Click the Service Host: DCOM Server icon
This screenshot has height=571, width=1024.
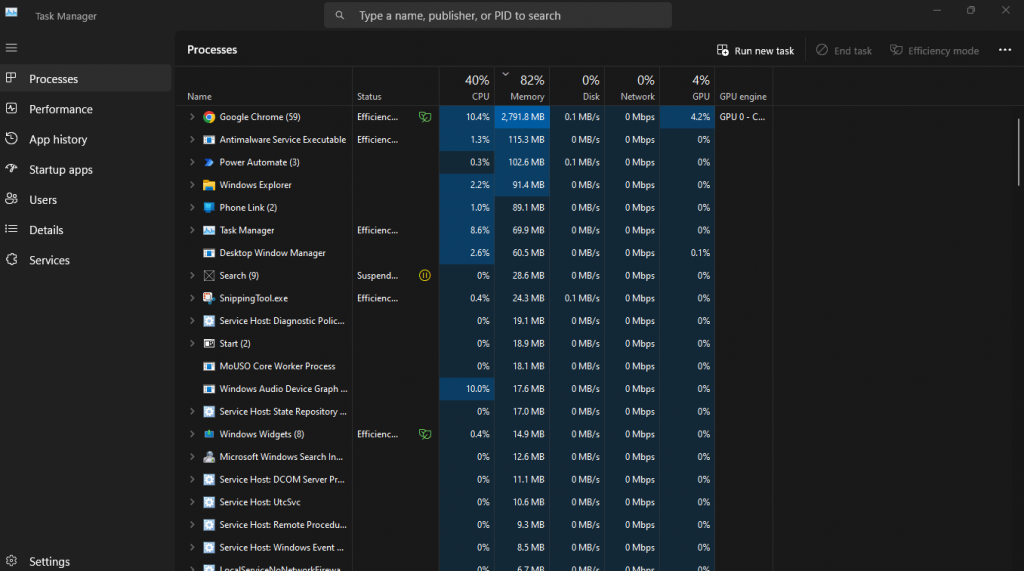(209, 480)
